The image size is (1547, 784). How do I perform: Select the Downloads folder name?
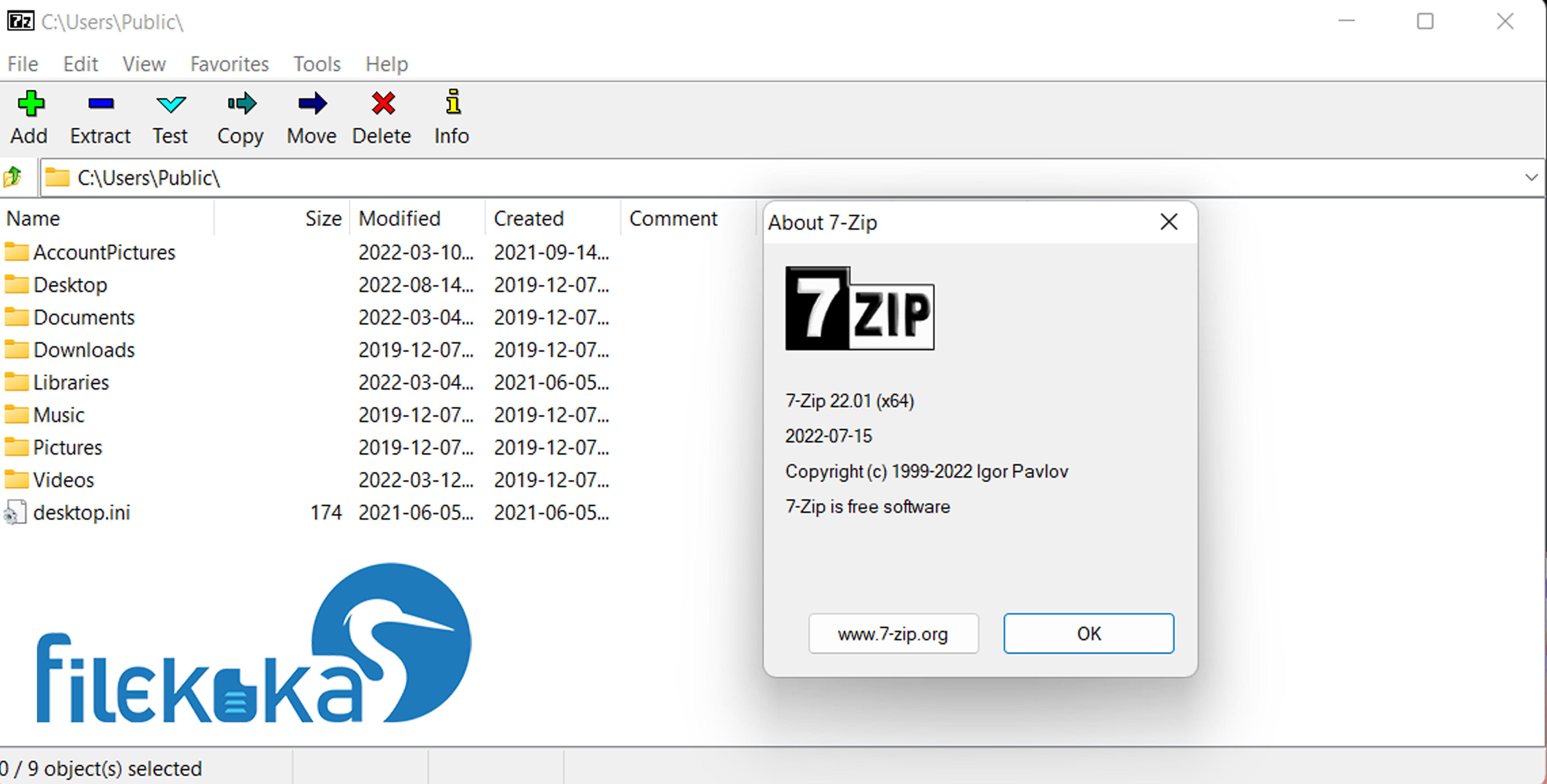(84, 350)
